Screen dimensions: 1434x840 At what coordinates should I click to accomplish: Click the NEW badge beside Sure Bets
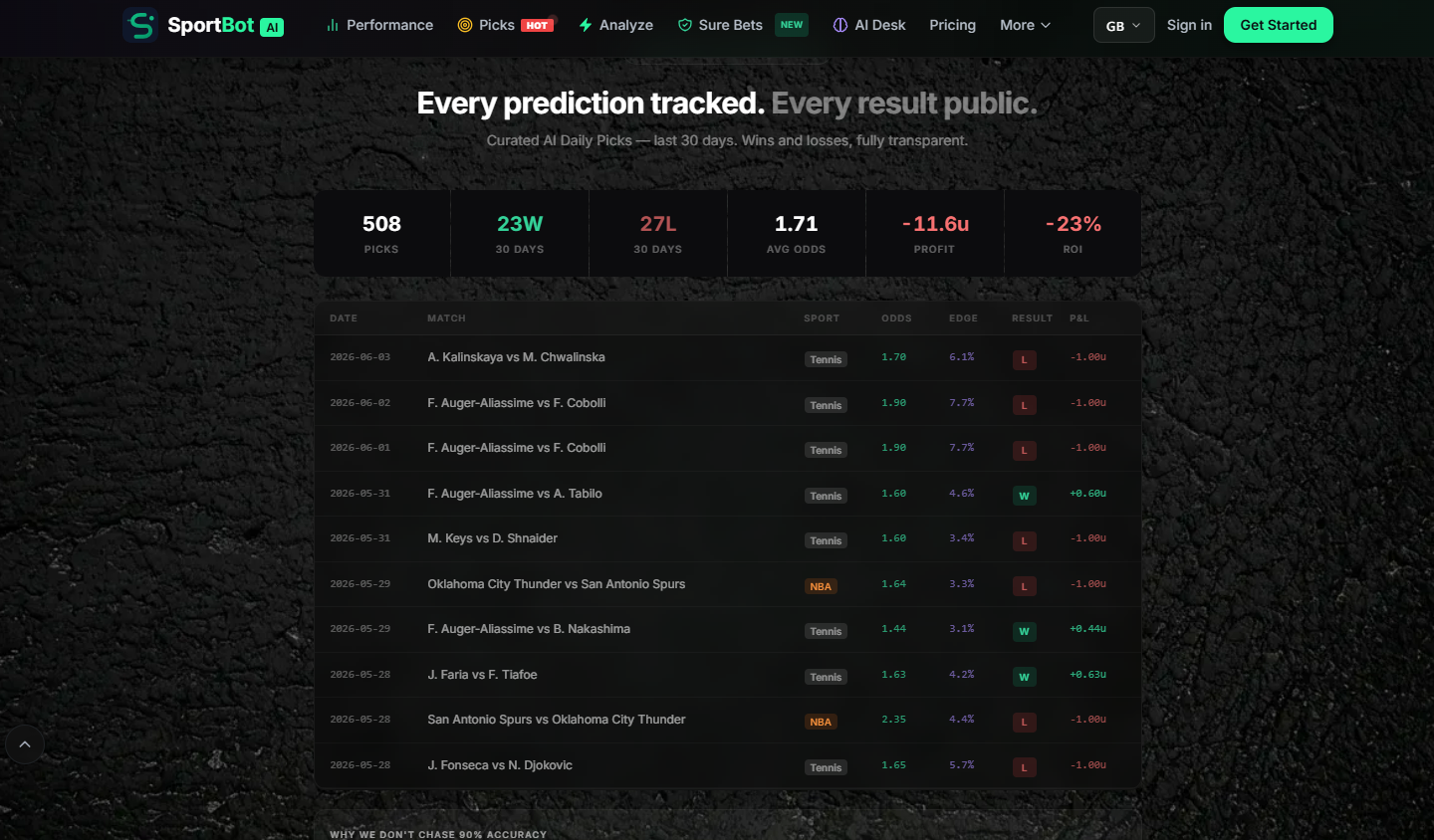click(792, 25)
